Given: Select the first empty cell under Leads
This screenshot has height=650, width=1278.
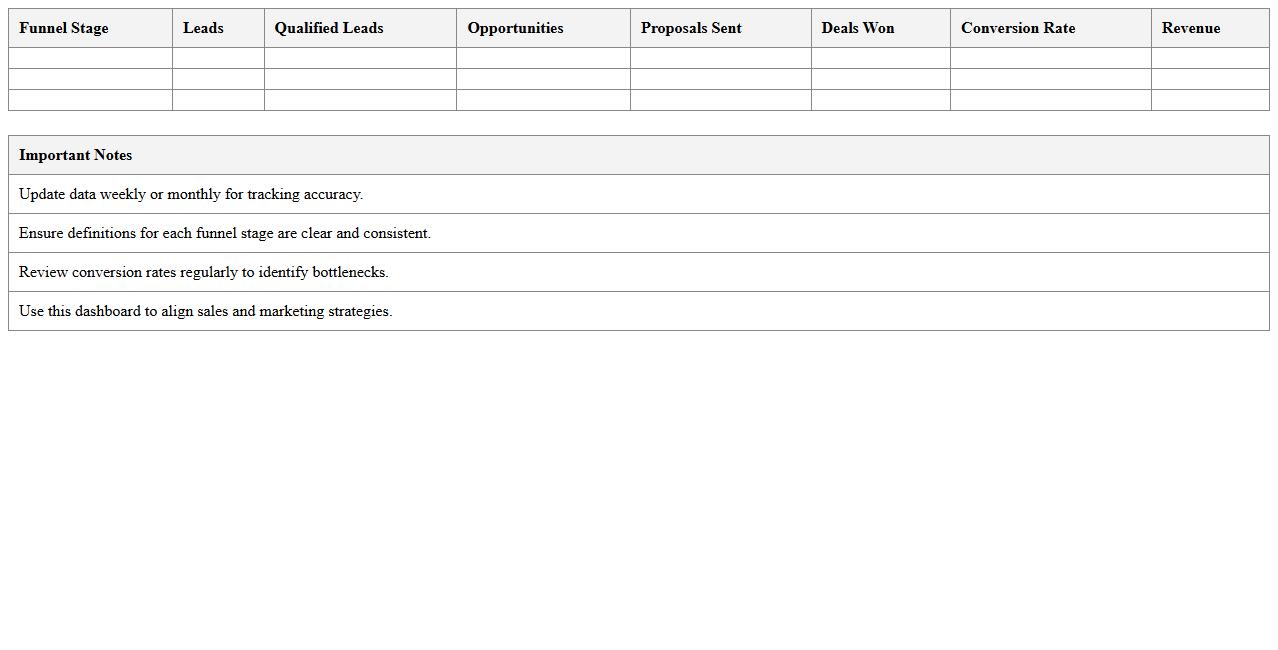Looking at the screenshot, I should (x=218, y=58).
